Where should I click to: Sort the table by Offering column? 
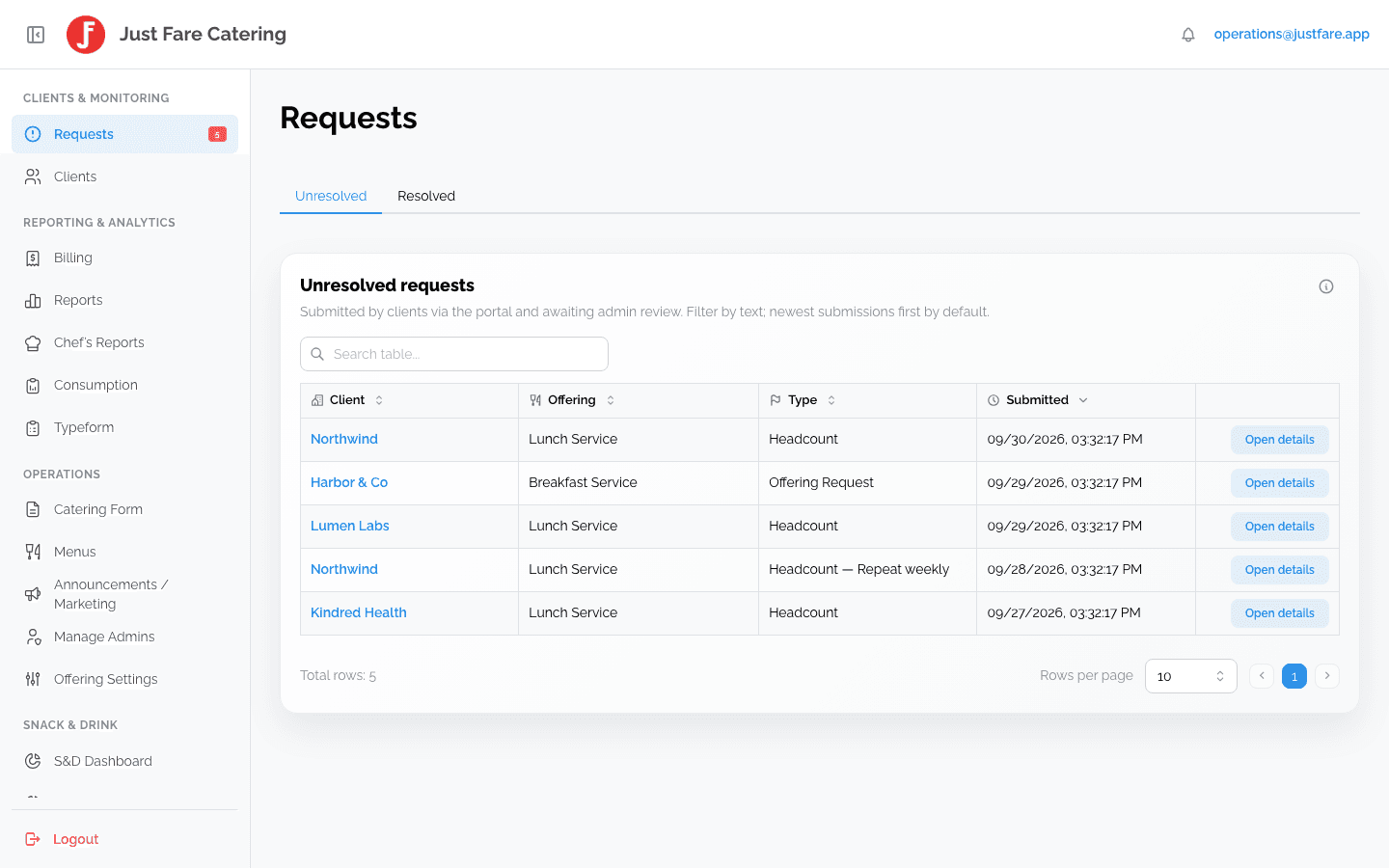point(611,400)
